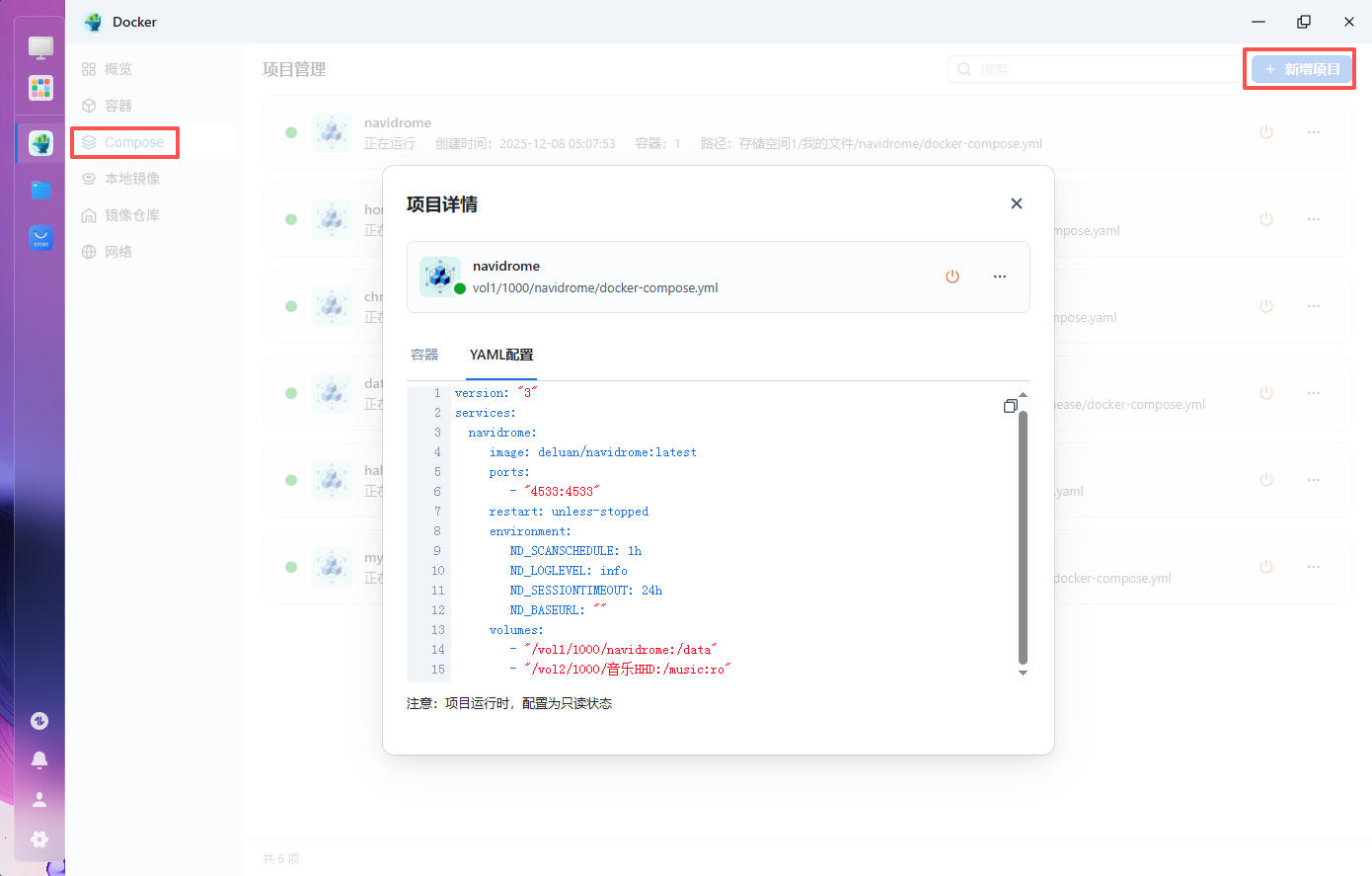Click the 新增项目 (New Project) button
This screenshot has width=1372, height=876.
click(1299, 69)
